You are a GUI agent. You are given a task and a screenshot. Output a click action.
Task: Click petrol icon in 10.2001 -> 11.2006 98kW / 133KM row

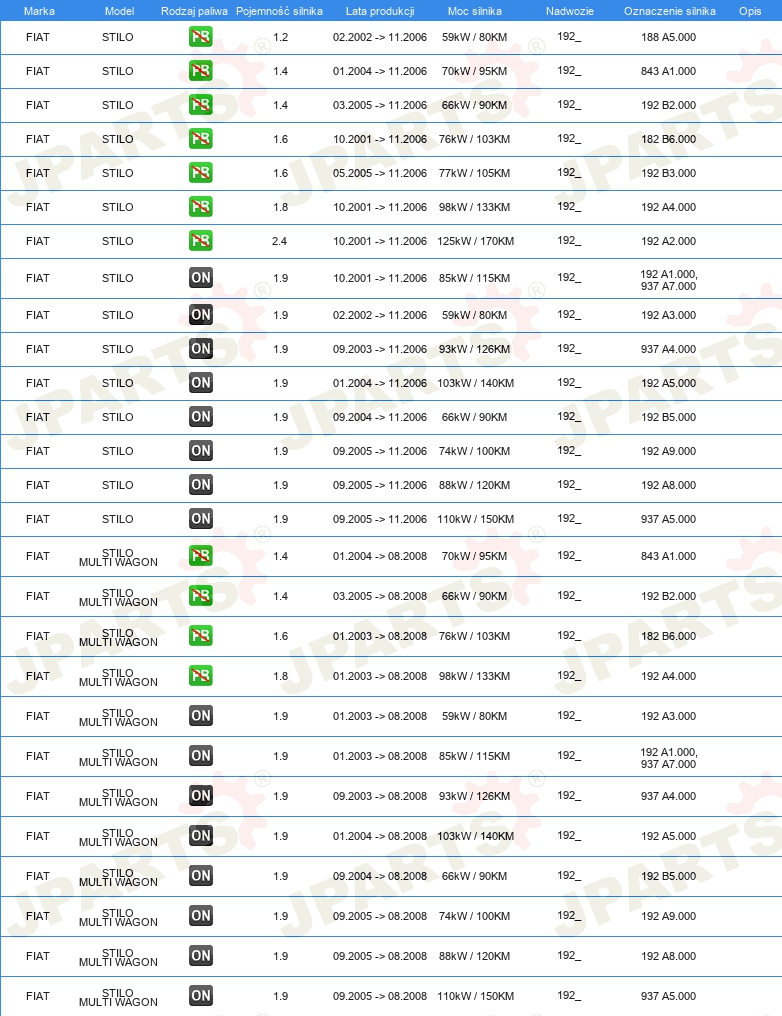point(201,207)
